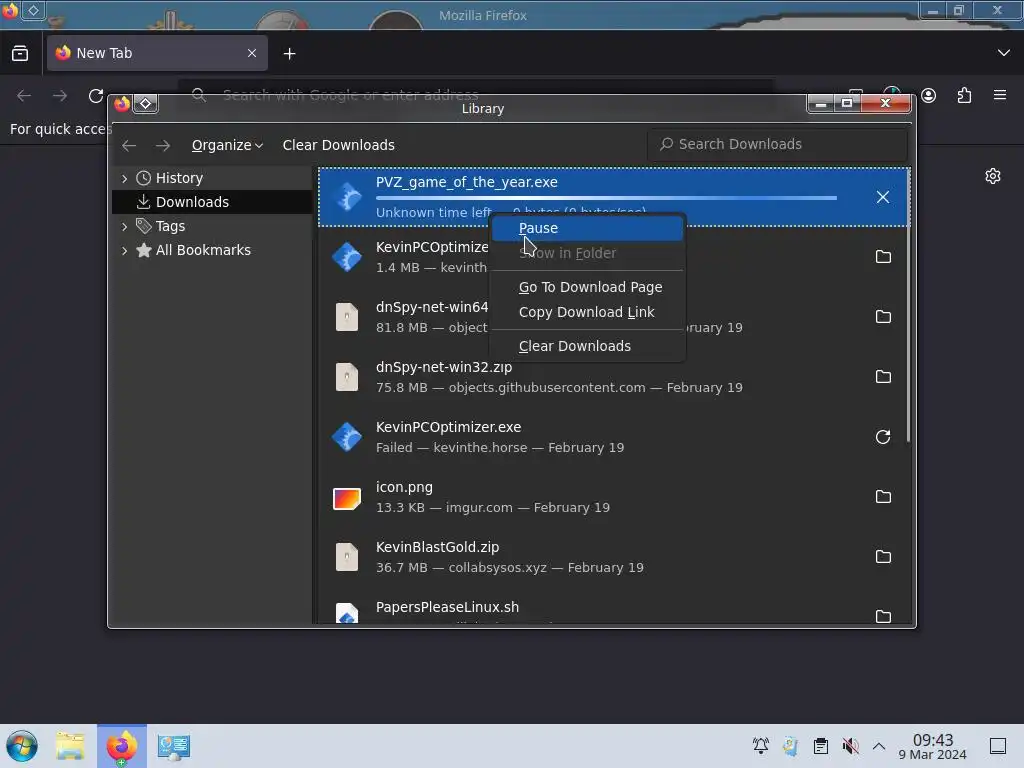Open the list all tabs dropdown
This screenshot has width=1024, height=768.
[1003, 53]
